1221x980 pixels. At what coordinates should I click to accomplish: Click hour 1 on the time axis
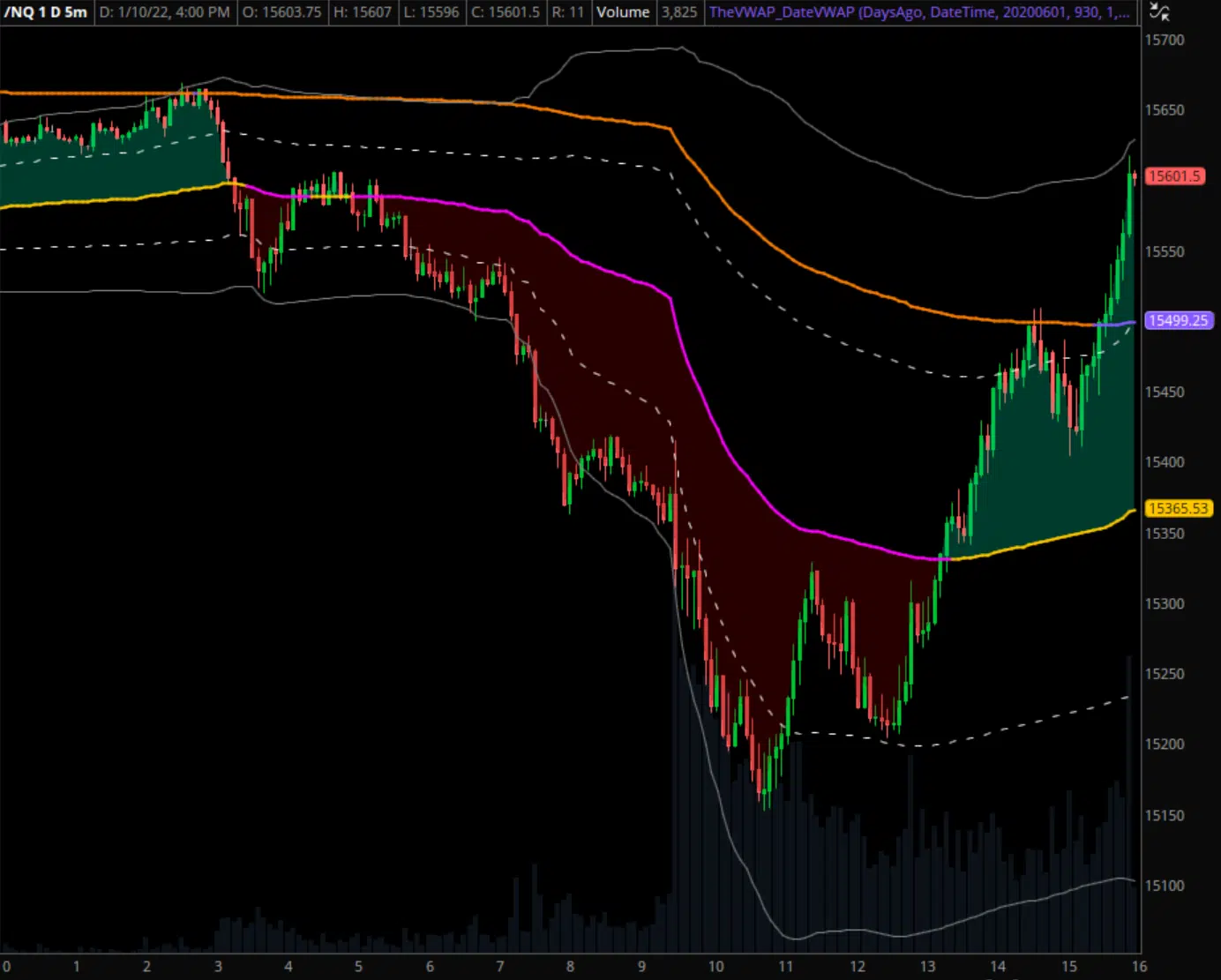[77, 966]
